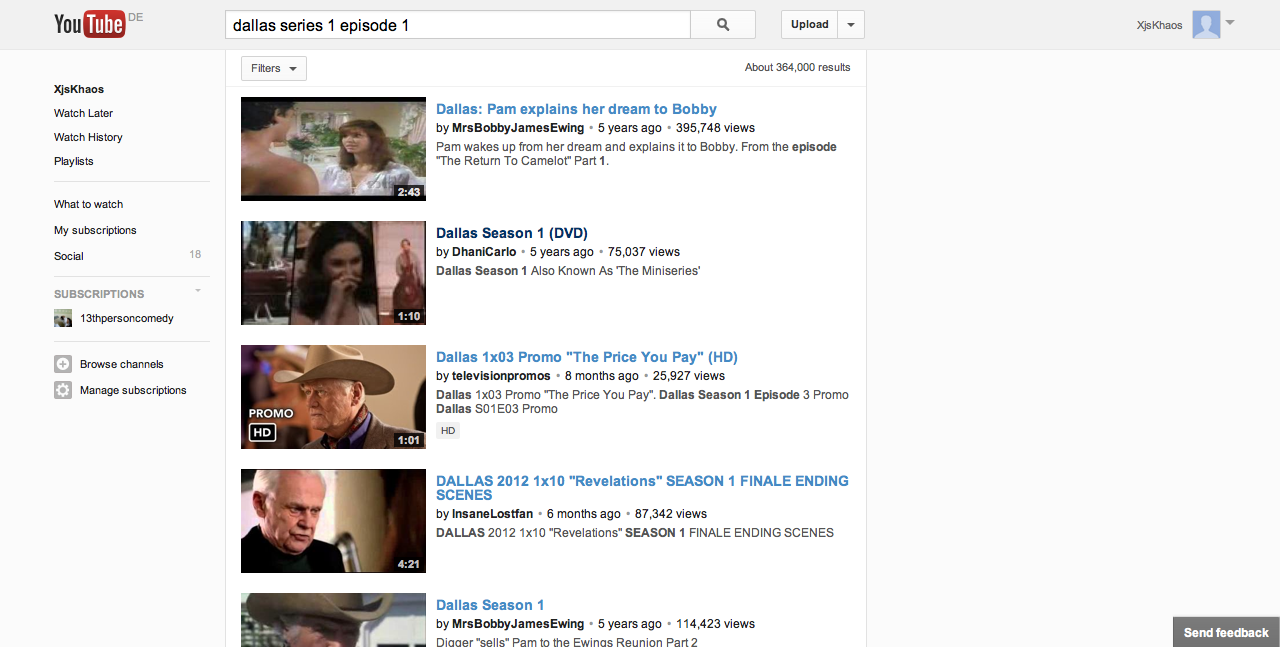The image size is (1280, 647).
Task: Open XjsKhaos channel link in sidebar
Action: 79,89
